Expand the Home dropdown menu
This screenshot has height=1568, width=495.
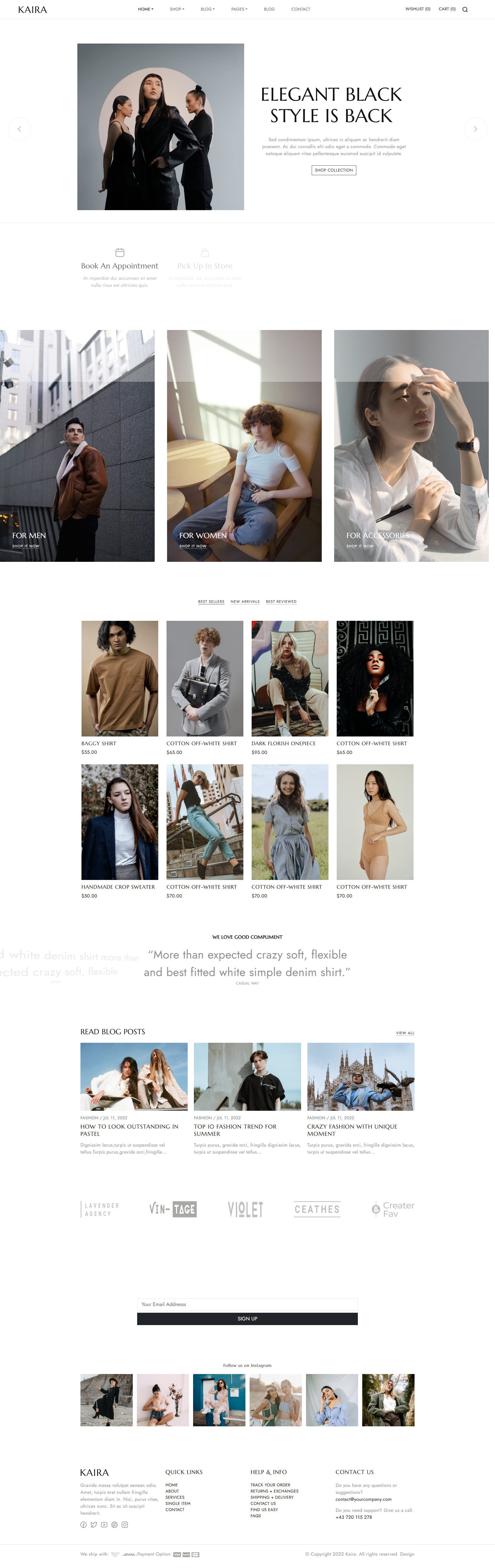pyautogui.click(x=145, y=9)
